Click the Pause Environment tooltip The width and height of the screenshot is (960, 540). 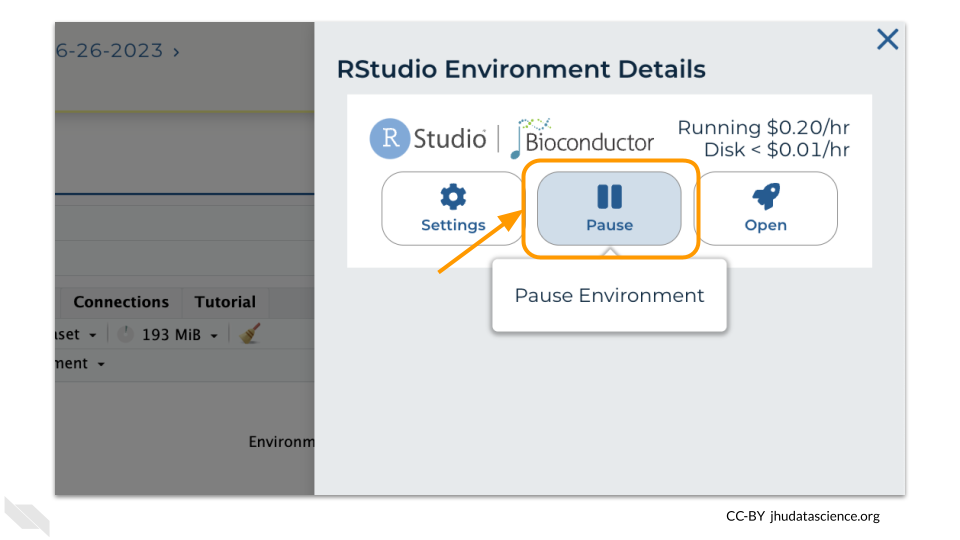point(609,295)
